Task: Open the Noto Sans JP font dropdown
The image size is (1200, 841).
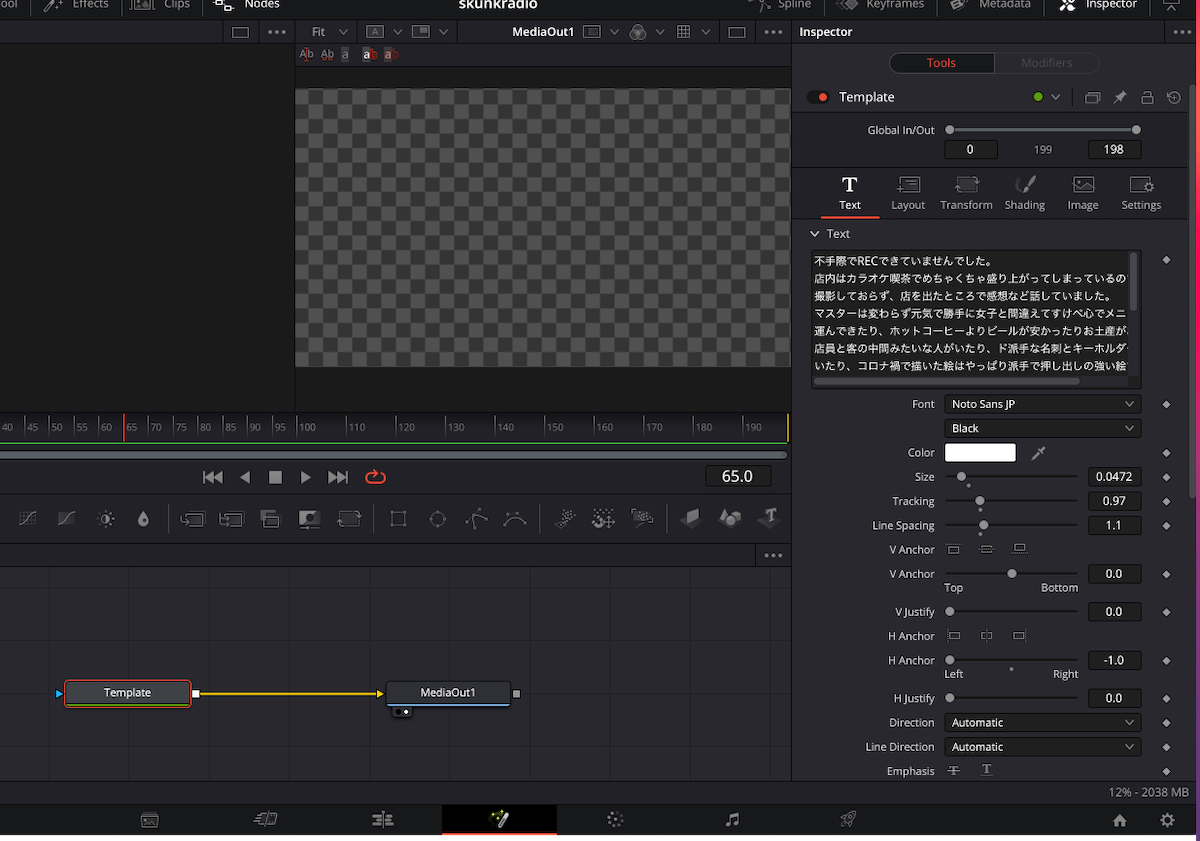Action: pyautogui.click(x=1042, y=404)
